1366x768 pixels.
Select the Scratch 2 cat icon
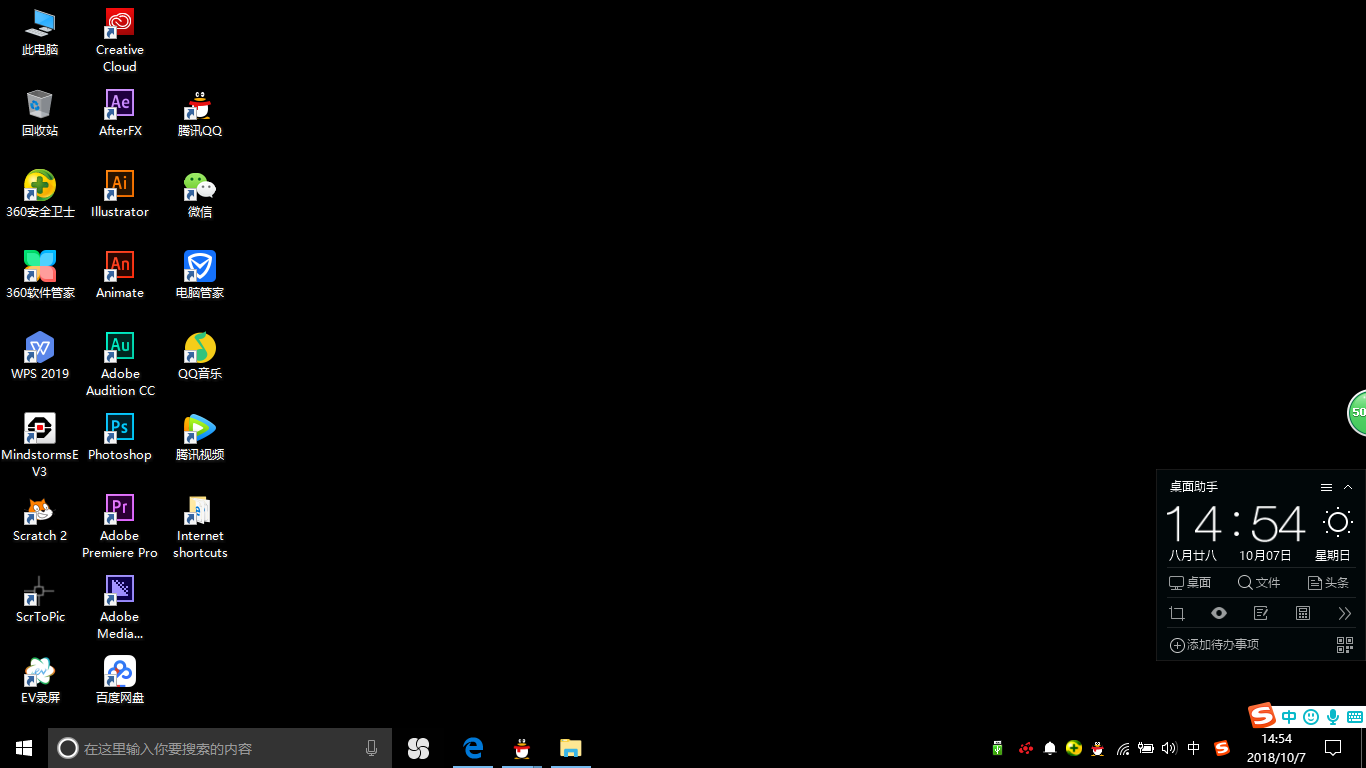pyautogui.click(x=40, y=519)
